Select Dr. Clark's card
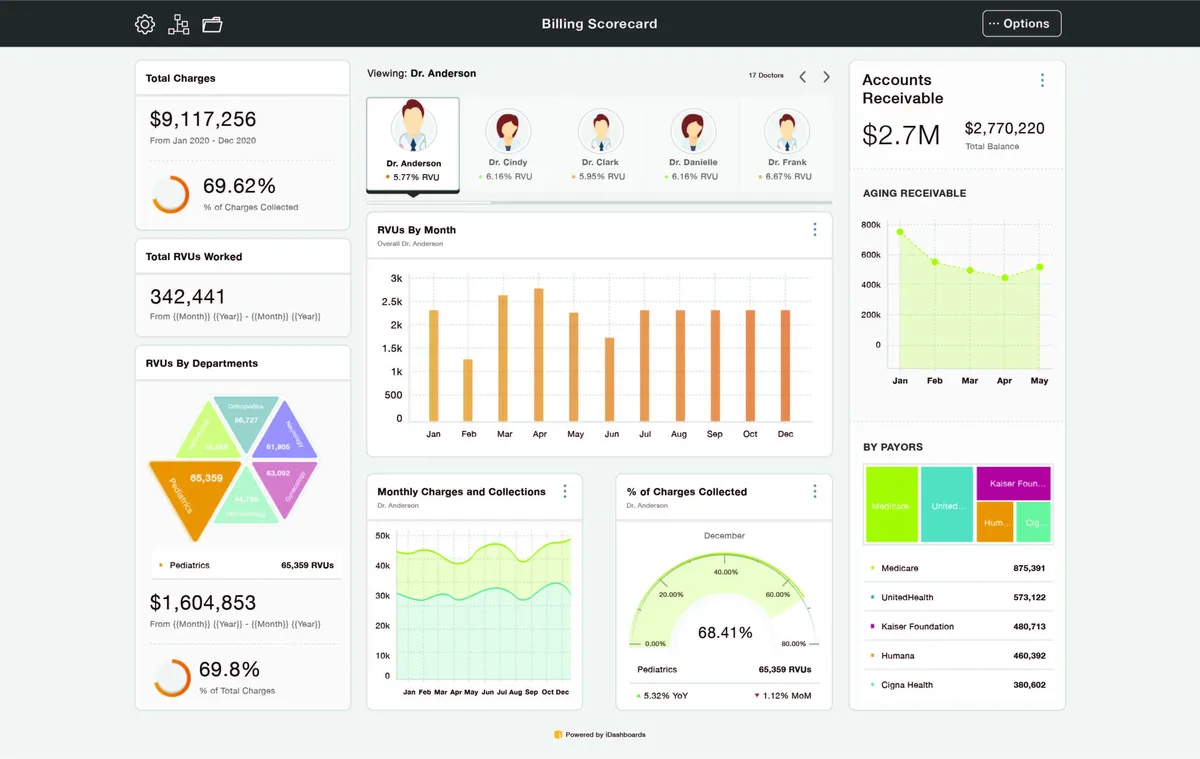The image size is (1200, 759). 600,143
